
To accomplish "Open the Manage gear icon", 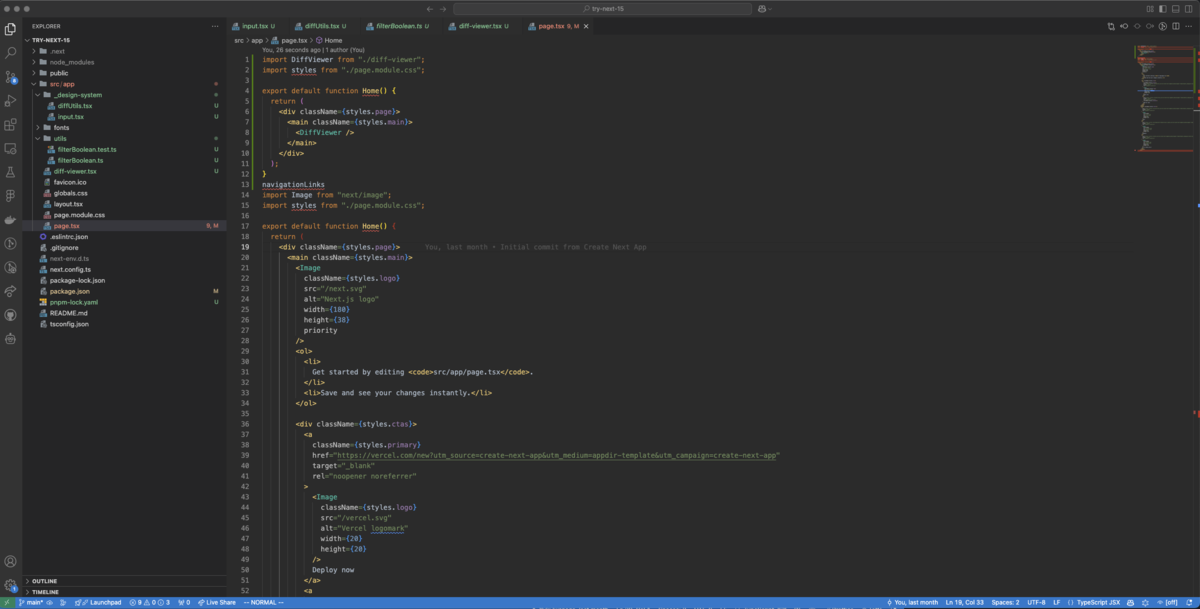I will coord(11,585).
